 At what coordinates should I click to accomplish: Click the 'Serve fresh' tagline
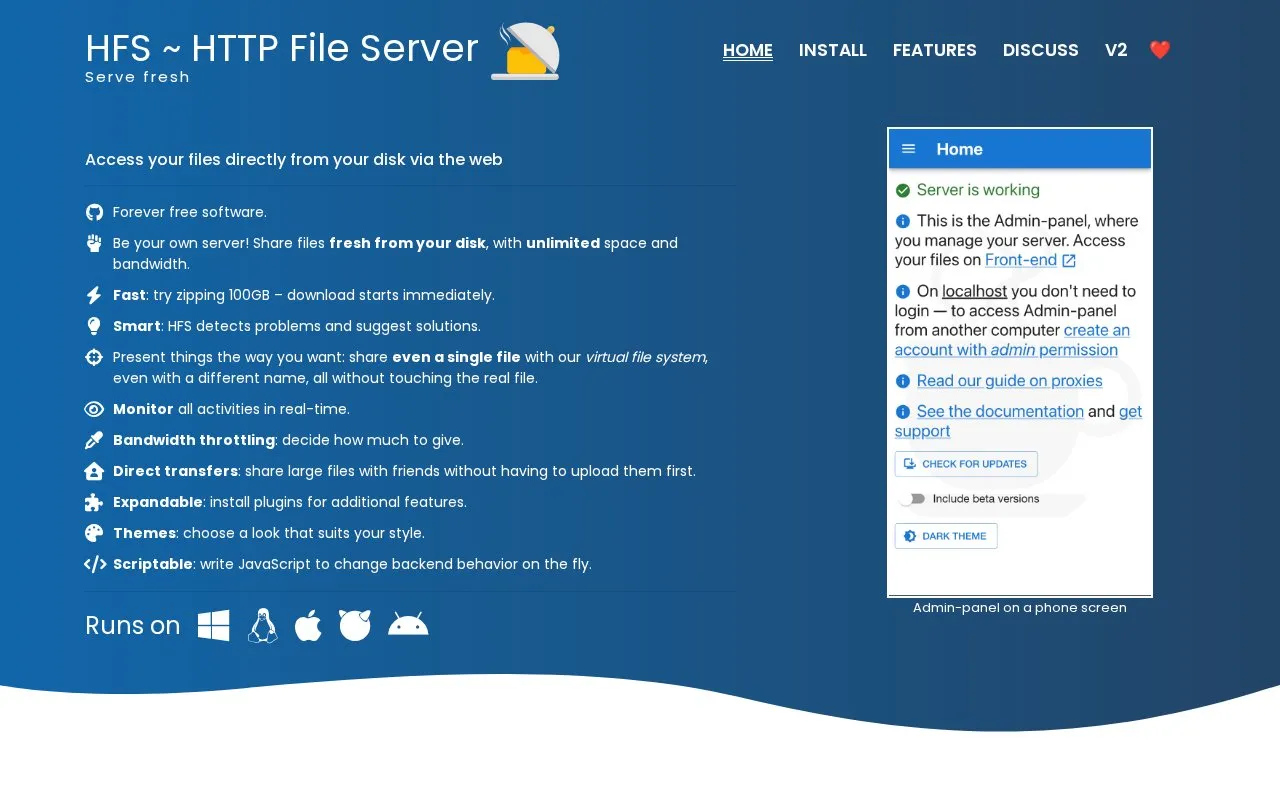(x=137, y=77)
